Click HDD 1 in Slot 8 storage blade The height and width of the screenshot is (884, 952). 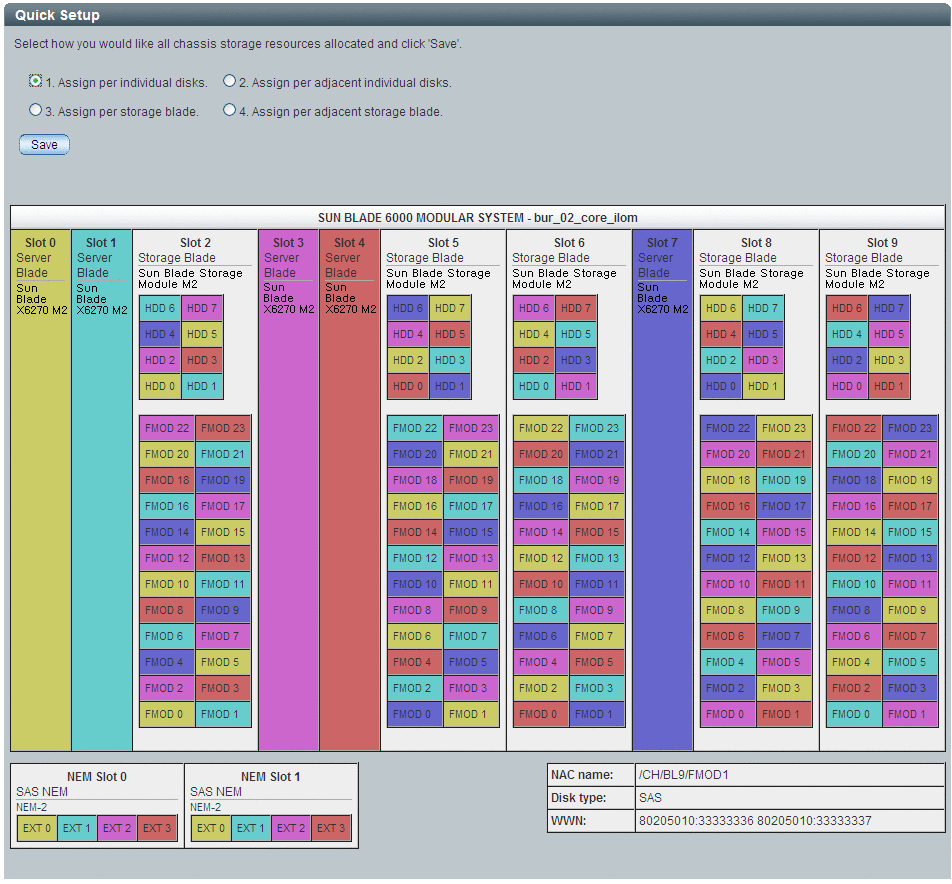coord(763,386)
